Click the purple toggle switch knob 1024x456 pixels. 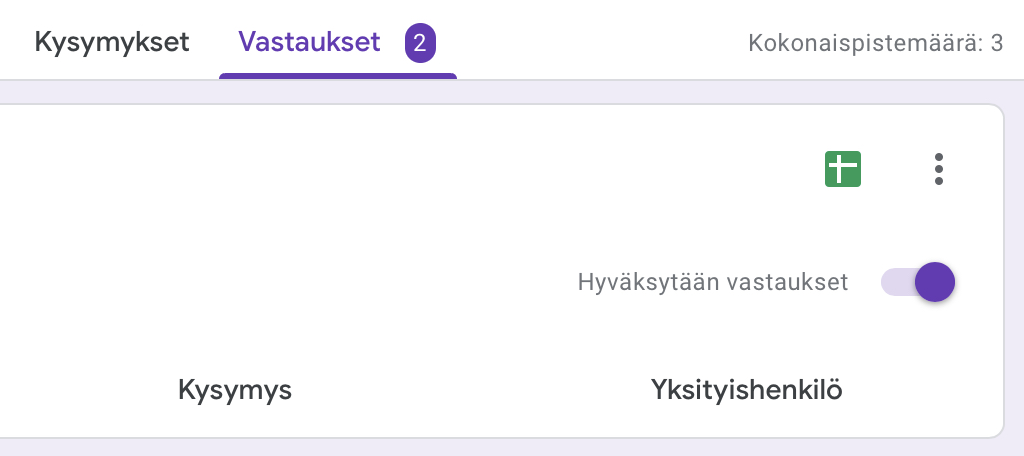pos(934,282)
